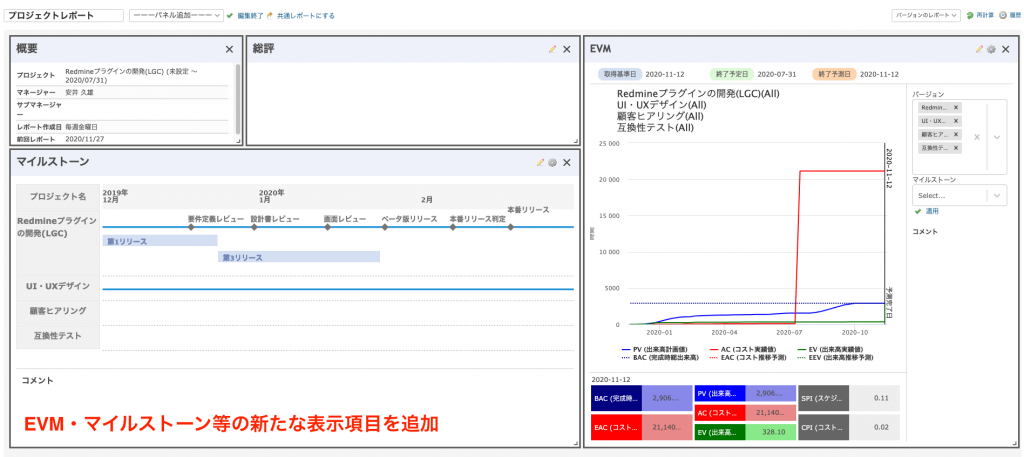Open the 履歴 history link
1024x457 pixels.
pyautogui.click(x=1015, y=16)
